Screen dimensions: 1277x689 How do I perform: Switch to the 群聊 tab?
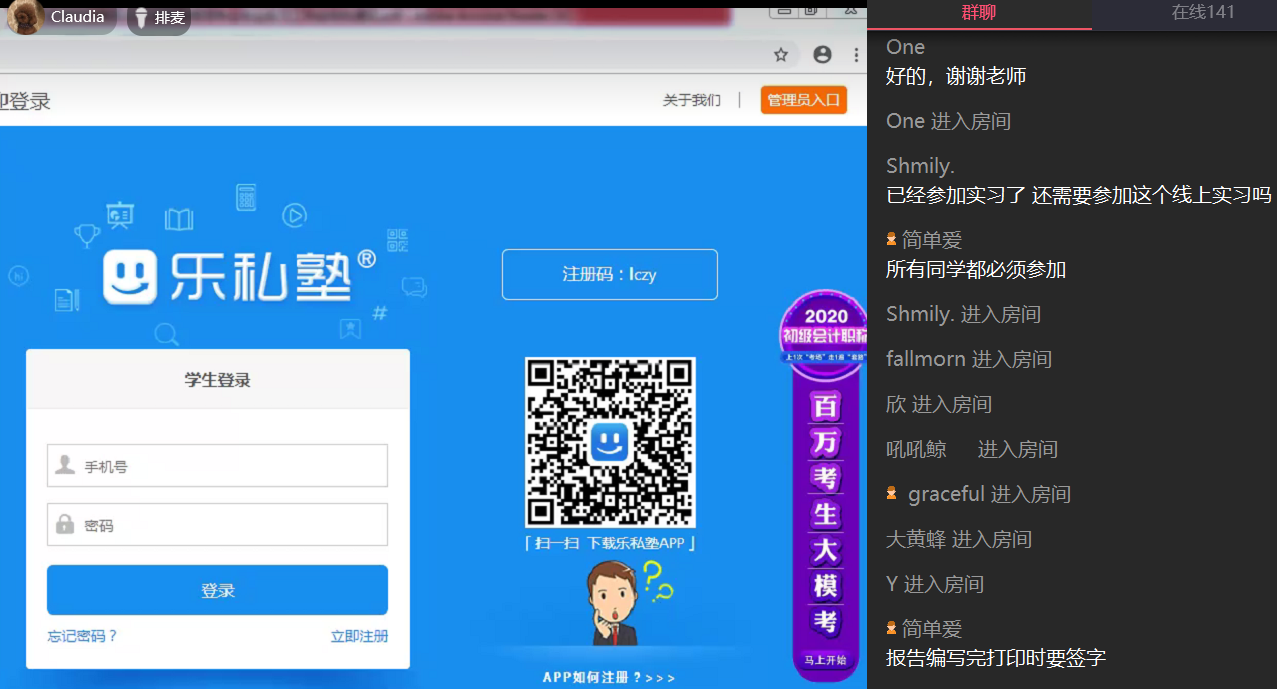(x=978, y=13)
